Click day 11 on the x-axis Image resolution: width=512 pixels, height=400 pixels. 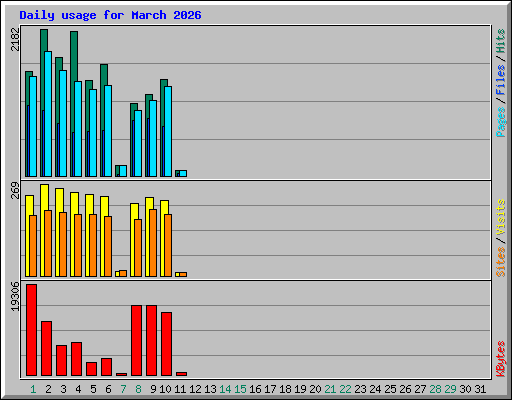(x=180, y=389)
